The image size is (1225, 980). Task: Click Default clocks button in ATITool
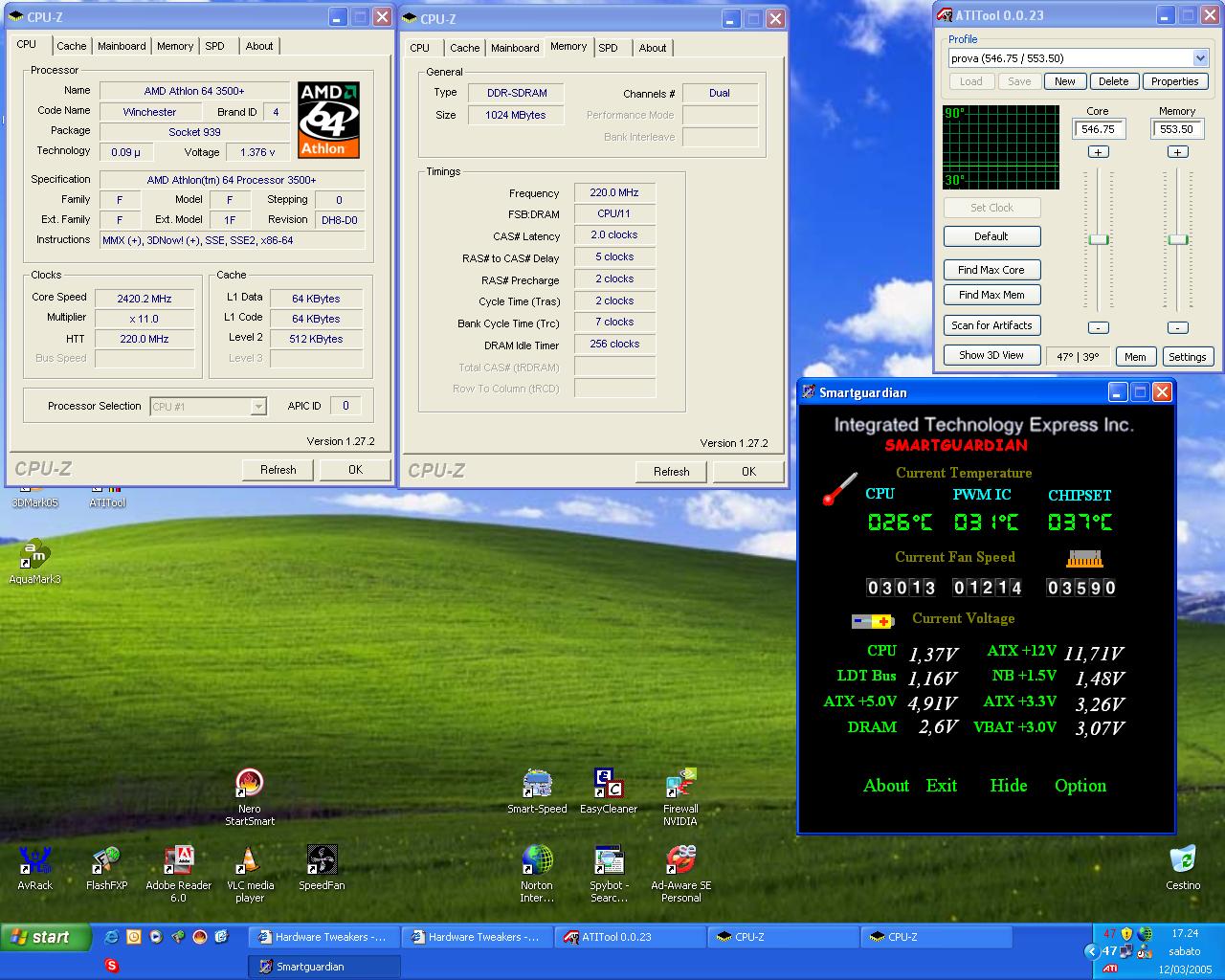point(991,236)
